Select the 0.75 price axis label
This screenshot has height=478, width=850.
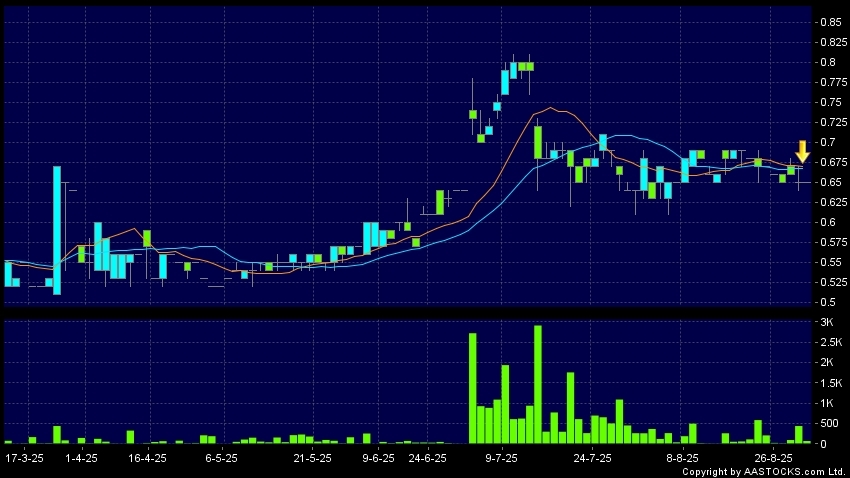pyautogui.click(x=830, y=102)
